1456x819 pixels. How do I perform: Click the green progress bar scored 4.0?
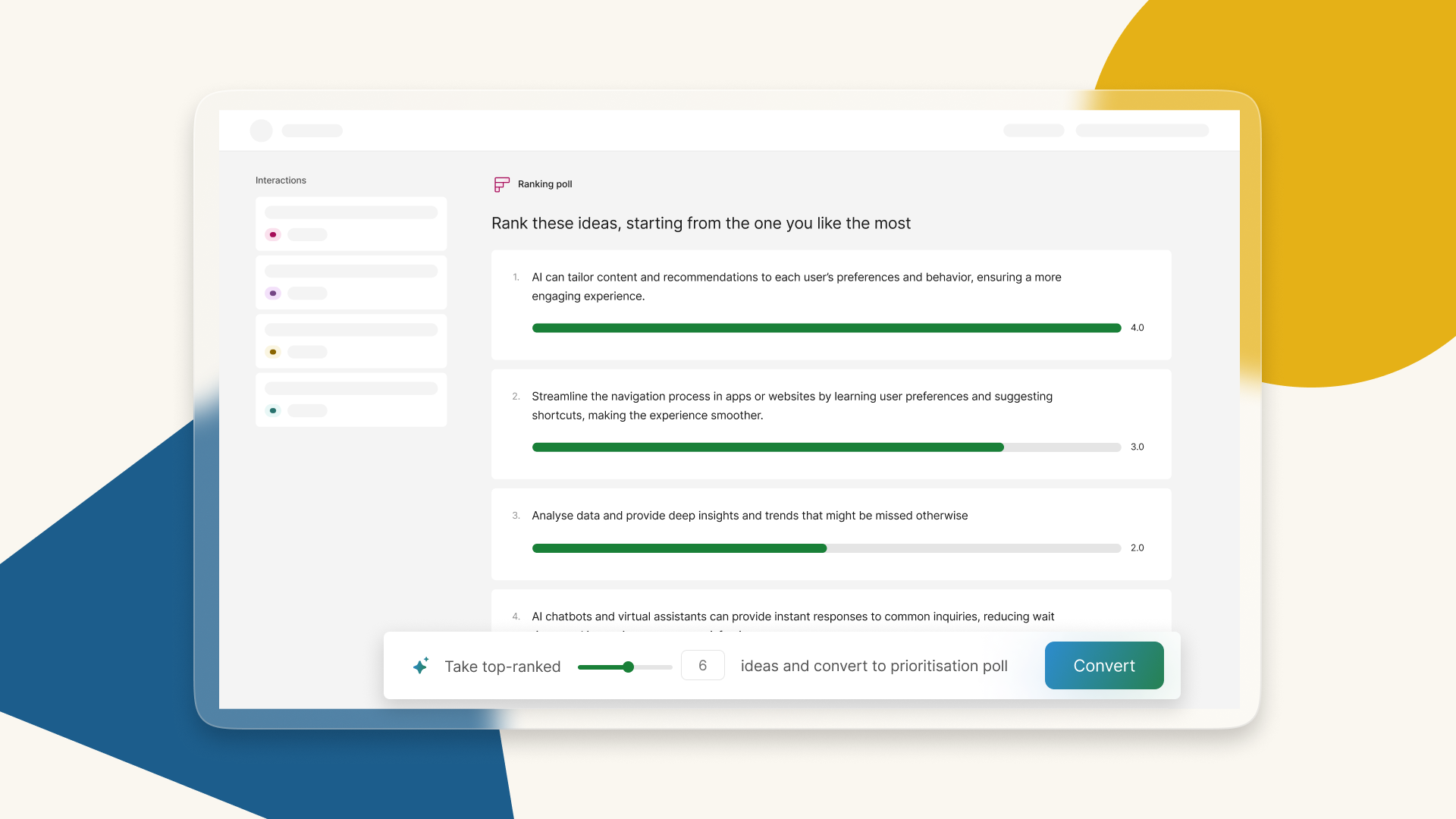[827, 328]
